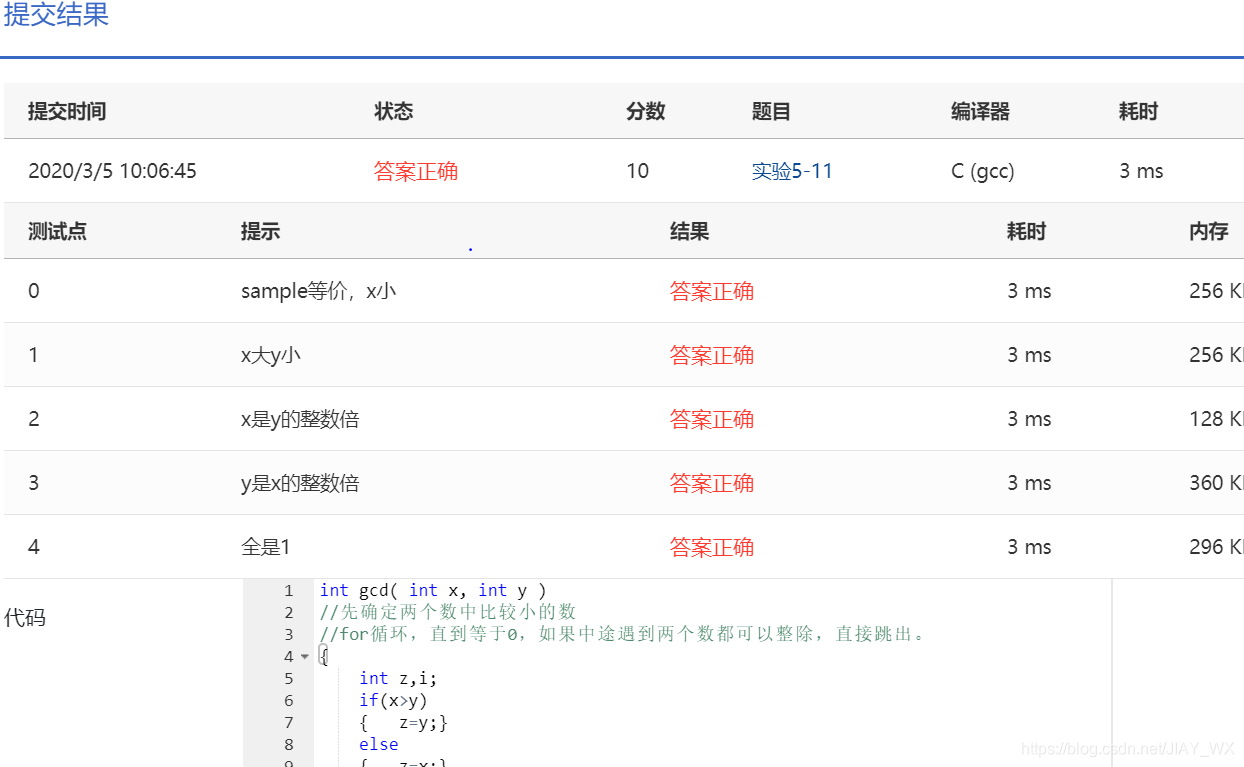The image size is (1244, 767).
Task: Click comment line starting with //for循环
Action: (x=623, y=634)
